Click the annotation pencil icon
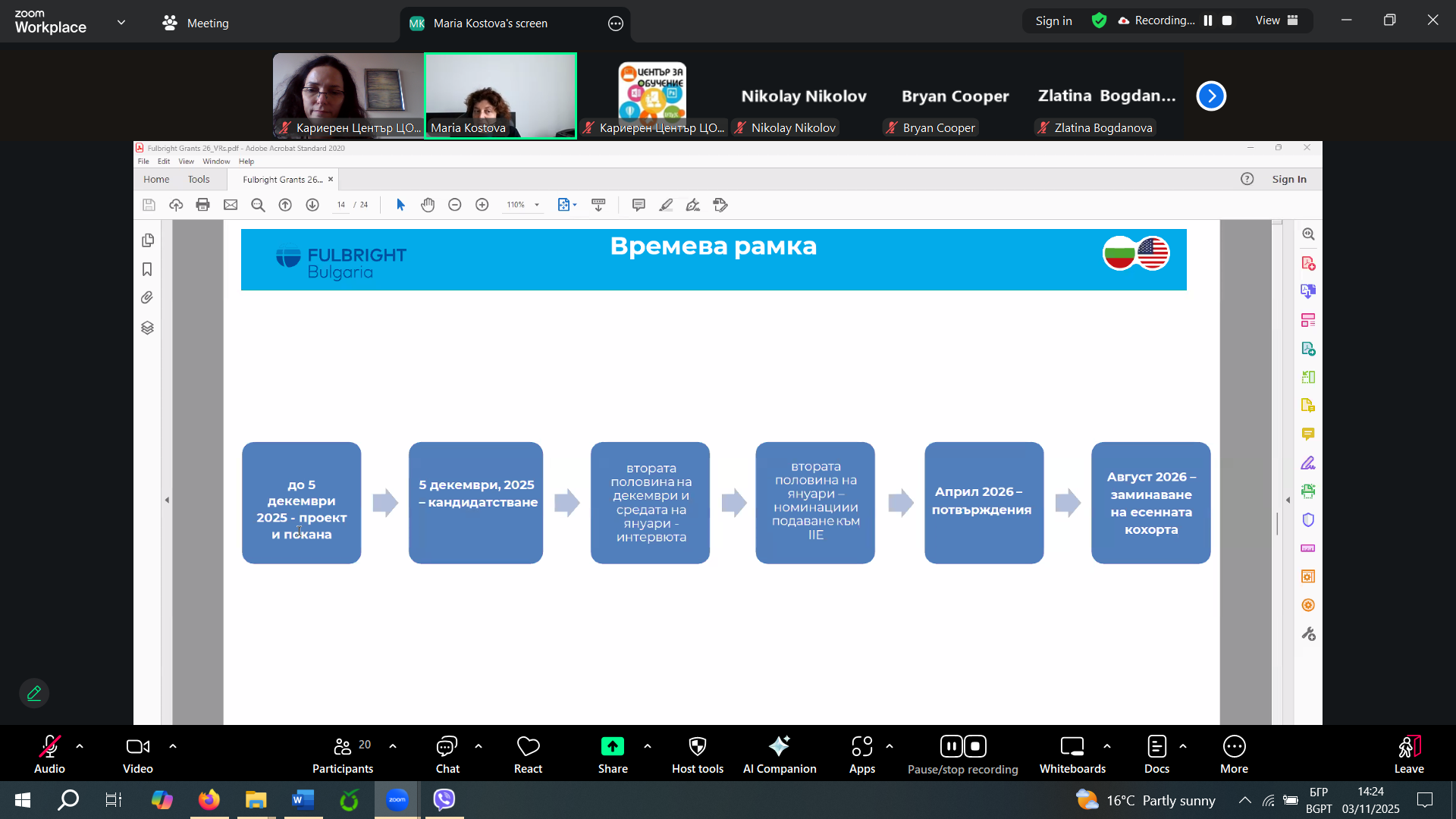This screenshot has width=1456, height=819. 34,693
